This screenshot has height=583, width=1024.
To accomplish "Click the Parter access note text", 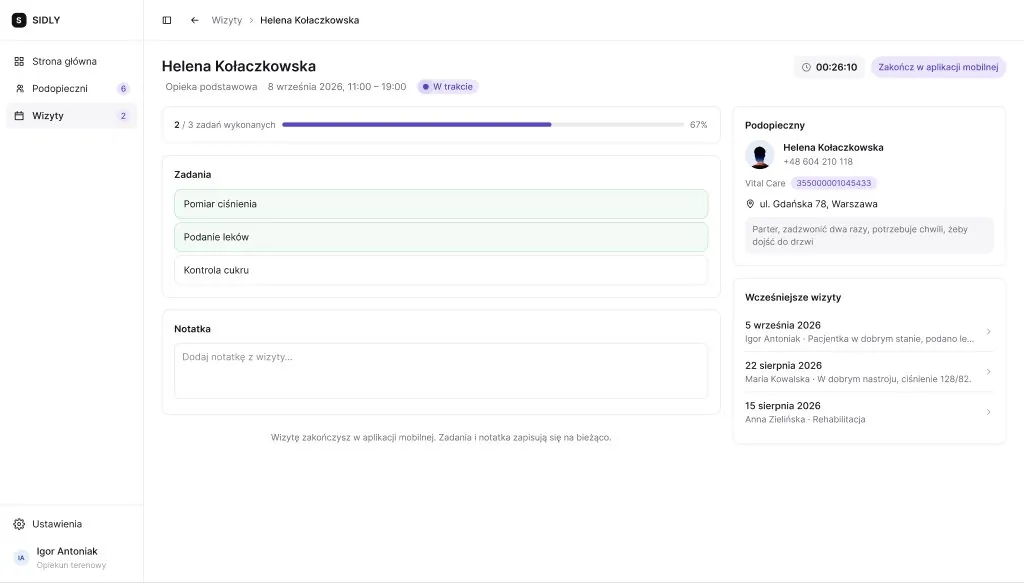I will point(869,236).
